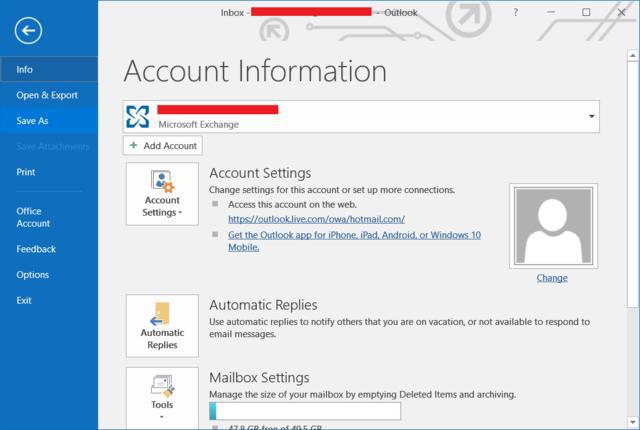Open Office Account in the sidebar
640x430 pixels.
click(49, 217)
